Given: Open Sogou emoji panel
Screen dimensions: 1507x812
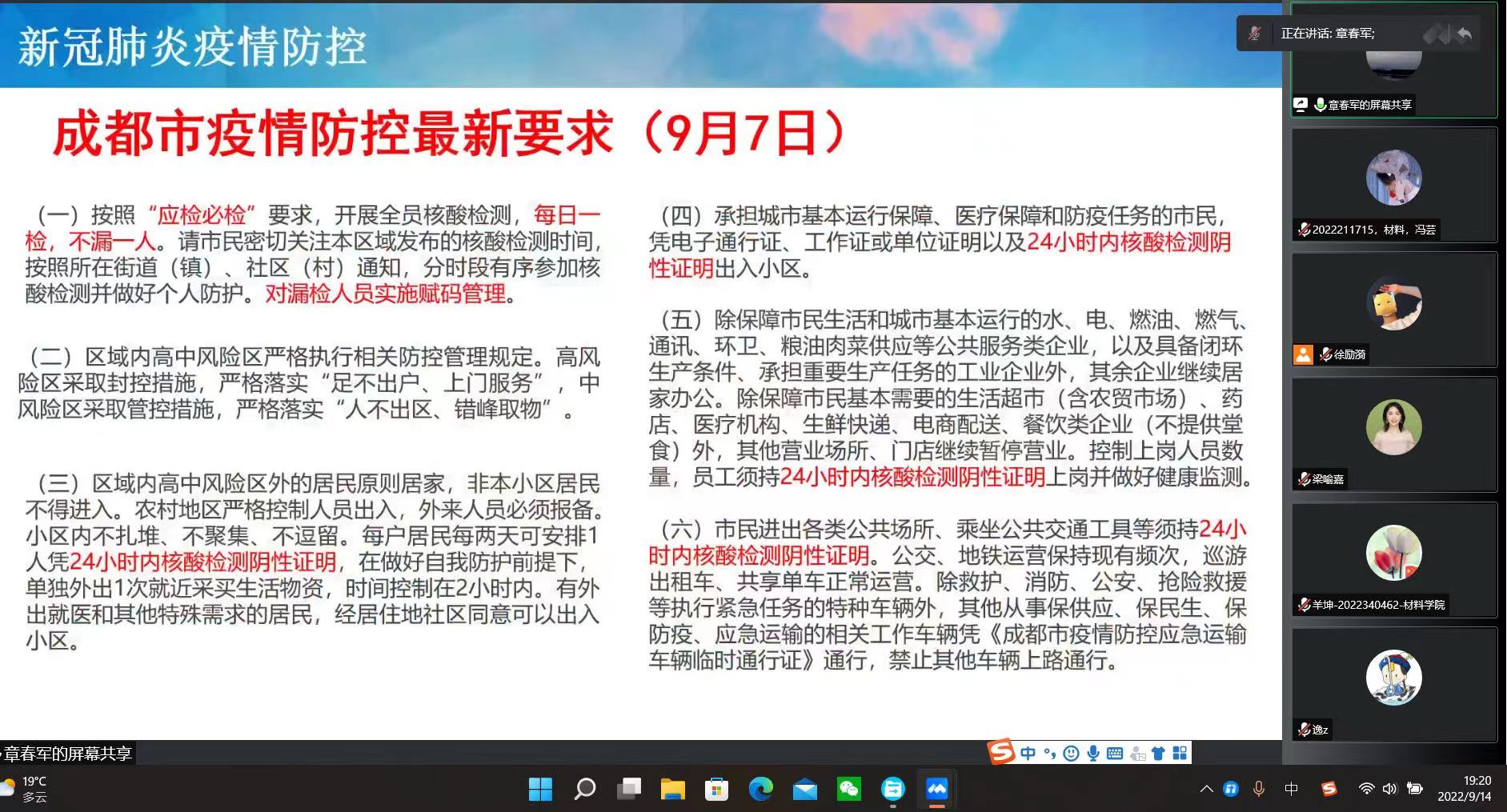Looking at the screenshot, I should [x=1071, y=753].
